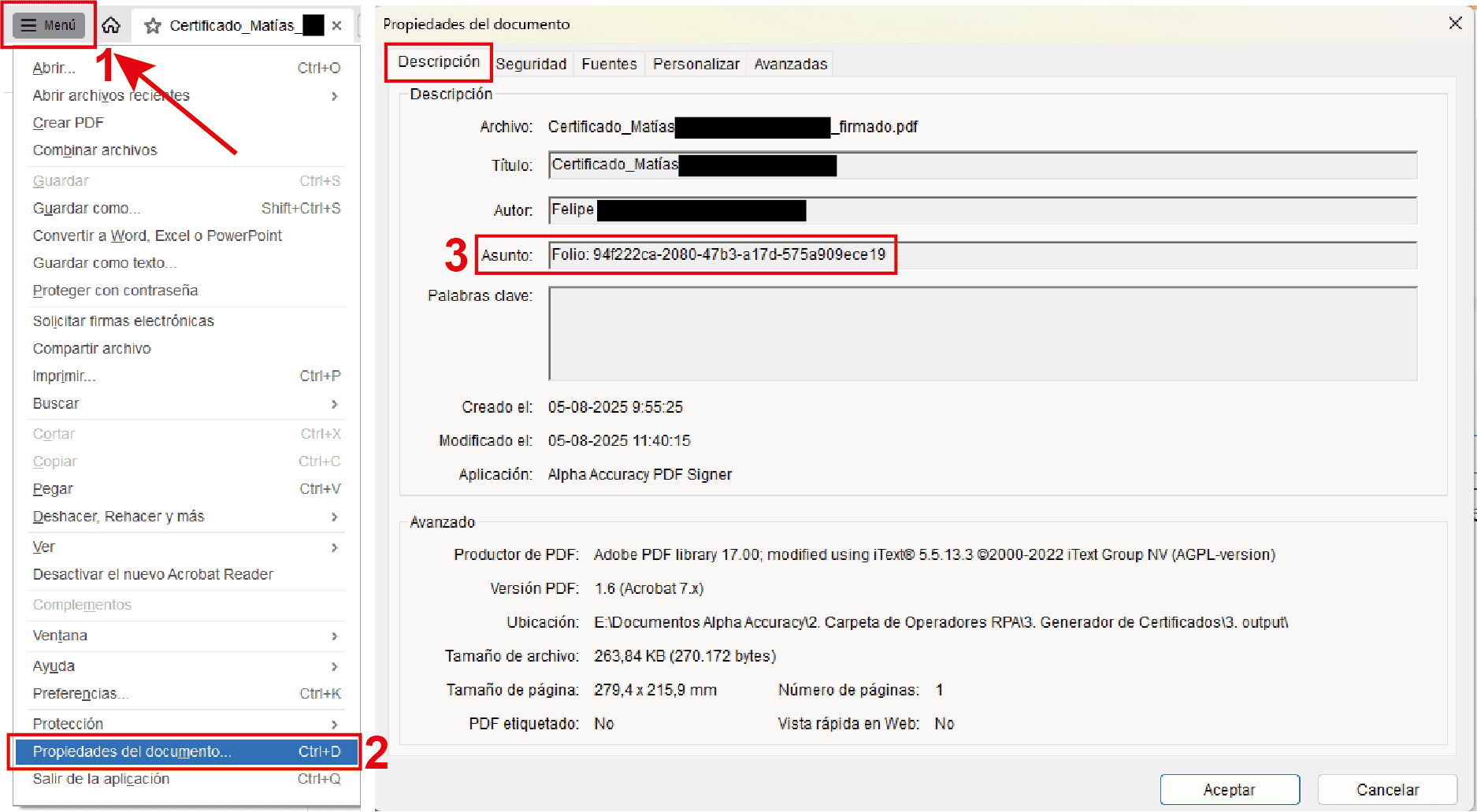This screenshot has height=812, width=1477.
Task: Open the hamburger Menú button
Action: tap(49, 25)
